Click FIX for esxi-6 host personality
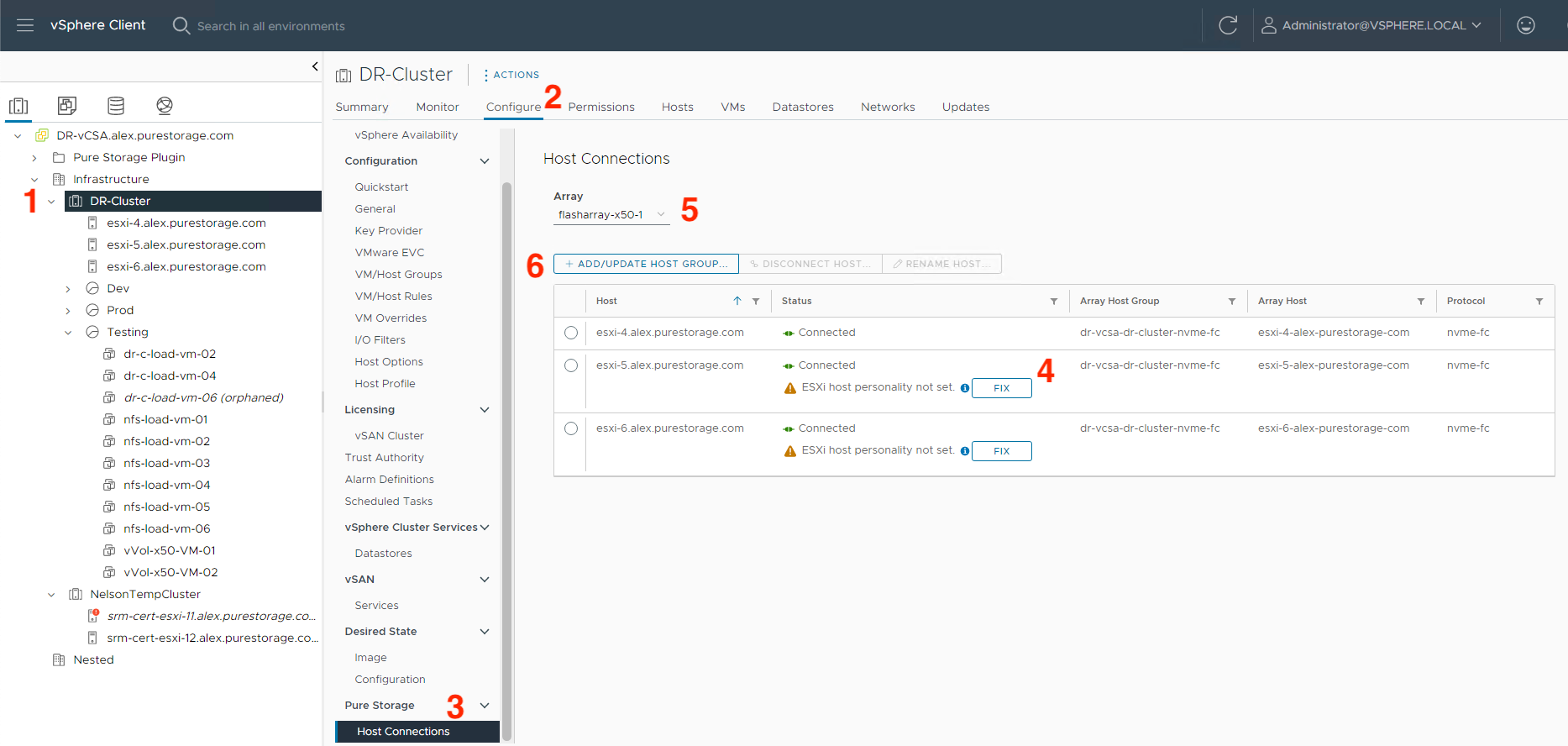 [1002, 451]
